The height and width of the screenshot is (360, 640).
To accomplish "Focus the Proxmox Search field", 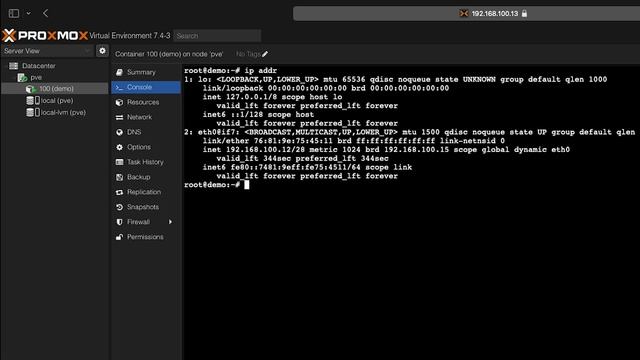I will 217,36.
